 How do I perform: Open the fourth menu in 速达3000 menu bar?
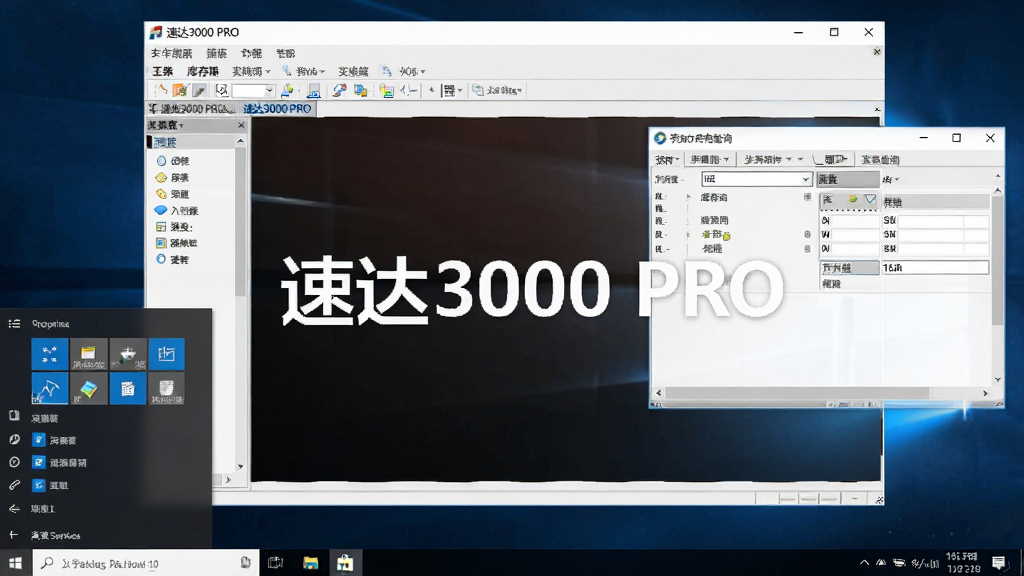pos(285,54)
